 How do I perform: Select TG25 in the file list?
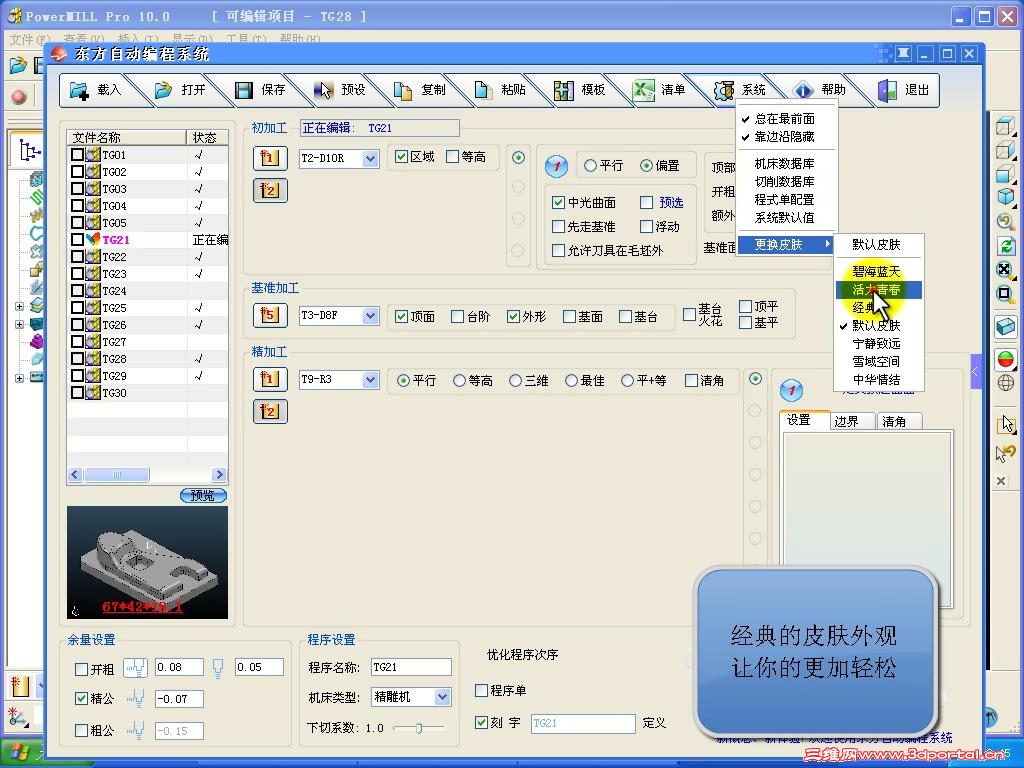(148, 308)
